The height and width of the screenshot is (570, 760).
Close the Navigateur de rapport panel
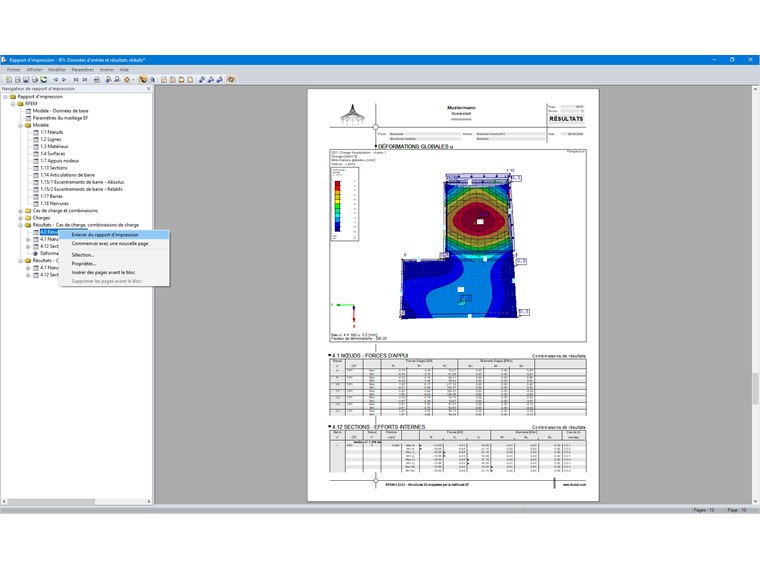click(x=148, y=89)
